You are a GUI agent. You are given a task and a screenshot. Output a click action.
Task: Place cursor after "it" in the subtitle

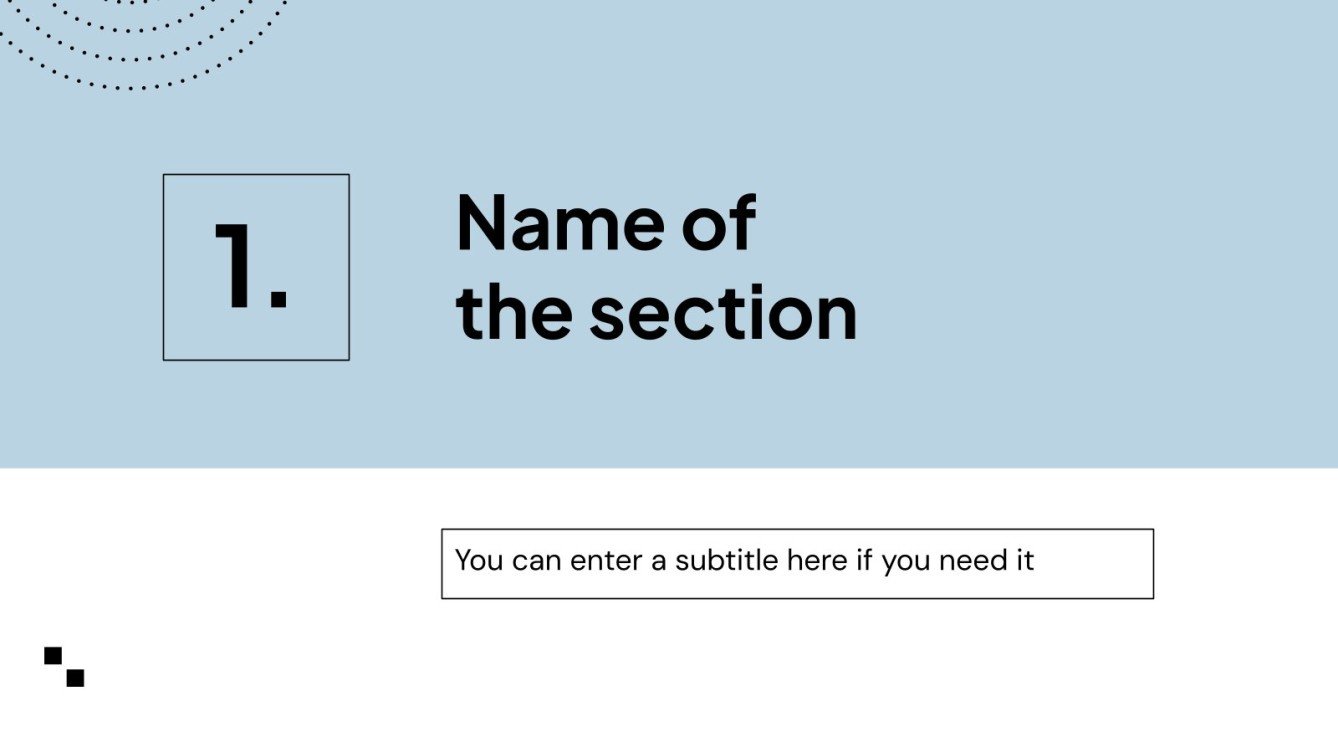tap(1036, 560)
